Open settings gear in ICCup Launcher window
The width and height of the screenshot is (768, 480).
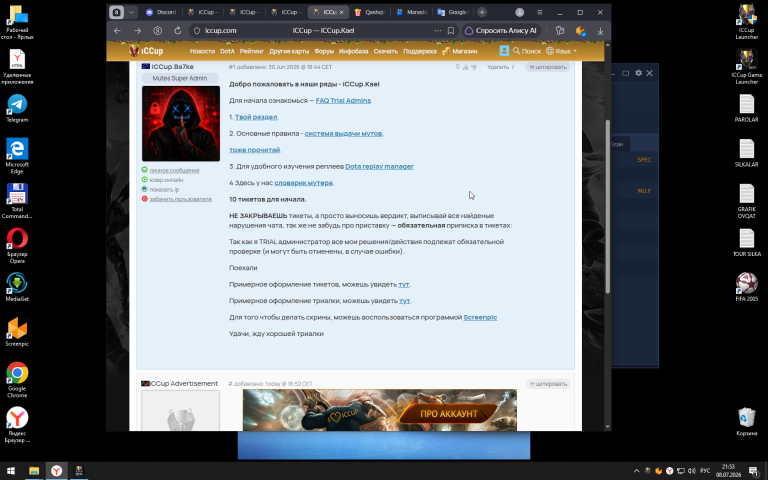click(638, 73)
